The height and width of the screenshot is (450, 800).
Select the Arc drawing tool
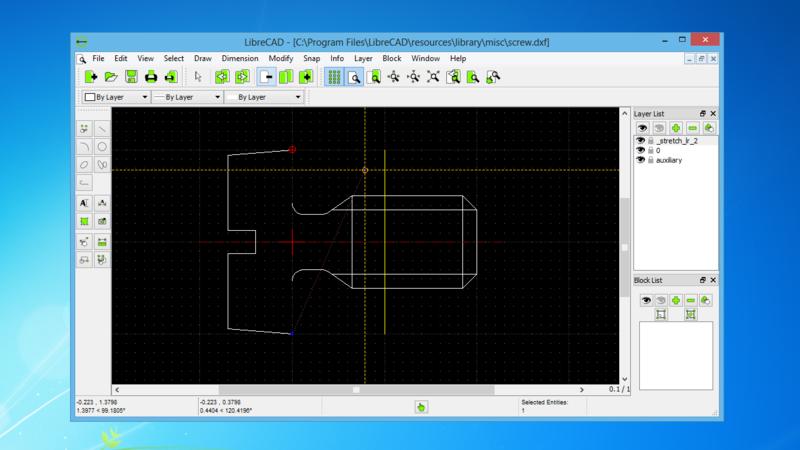tap(84, 146)
